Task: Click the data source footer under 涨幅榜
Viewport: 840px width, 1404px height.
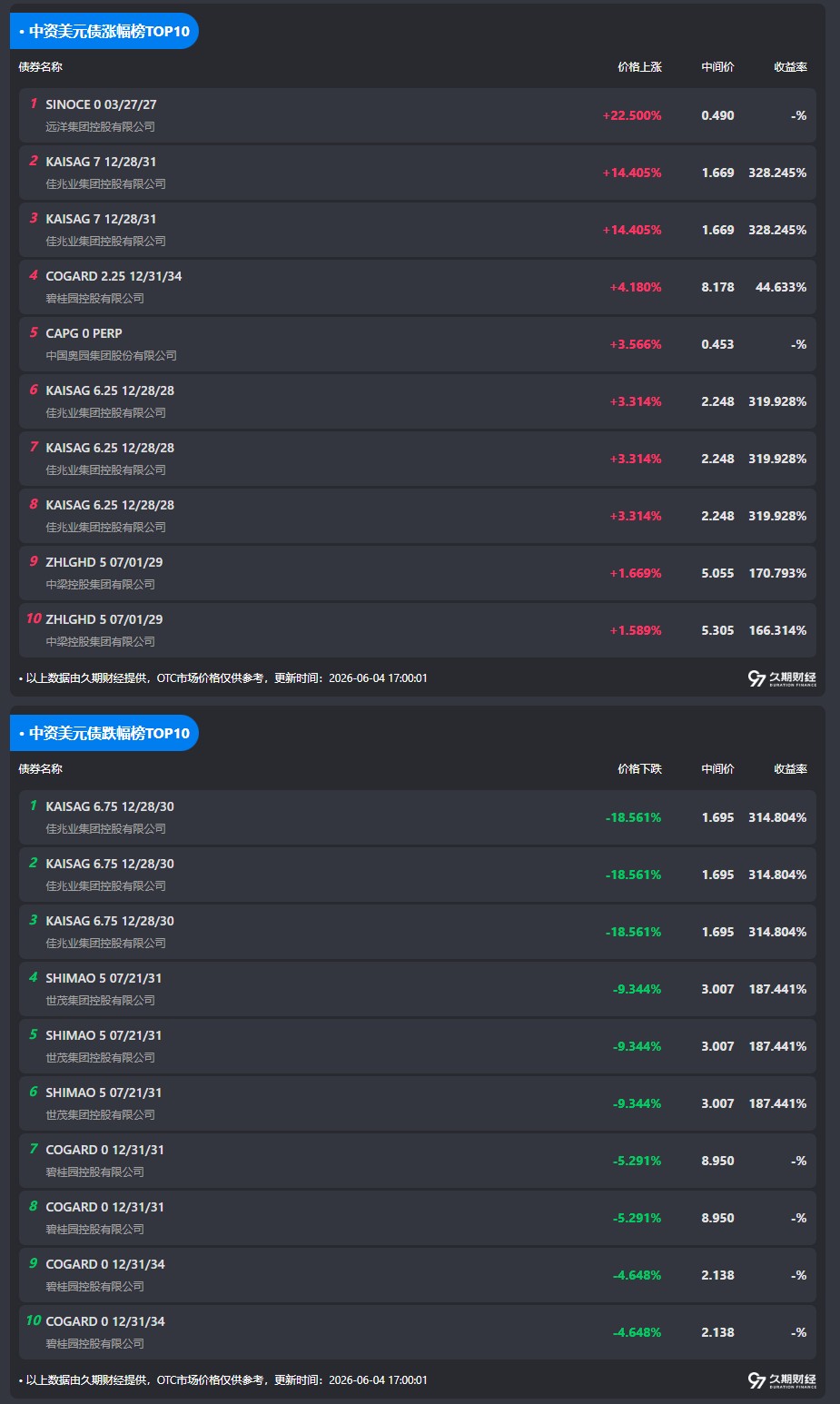Action: [x=223, y=678]
